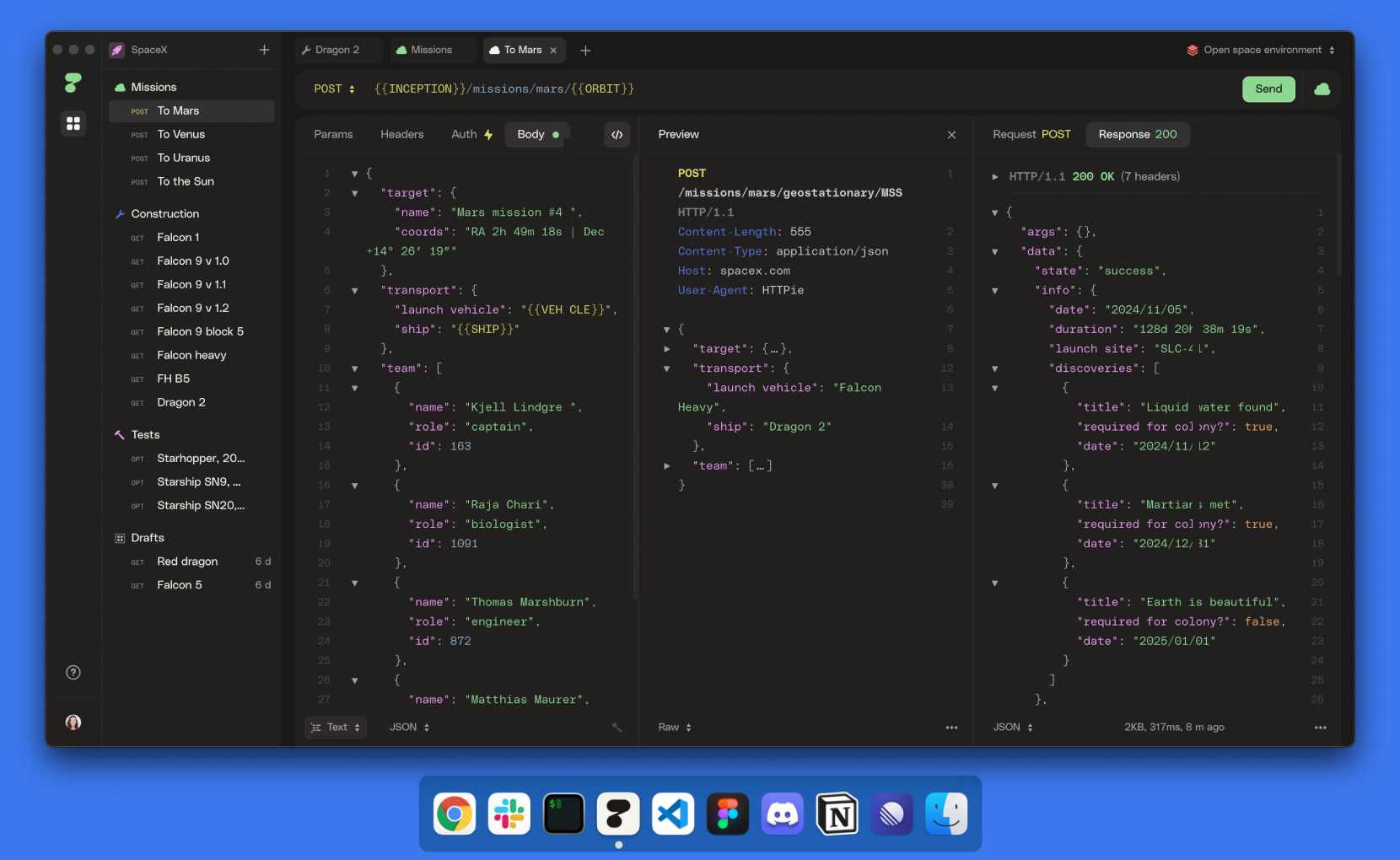Collapse the "info" object in response

(x=995, y=291)
